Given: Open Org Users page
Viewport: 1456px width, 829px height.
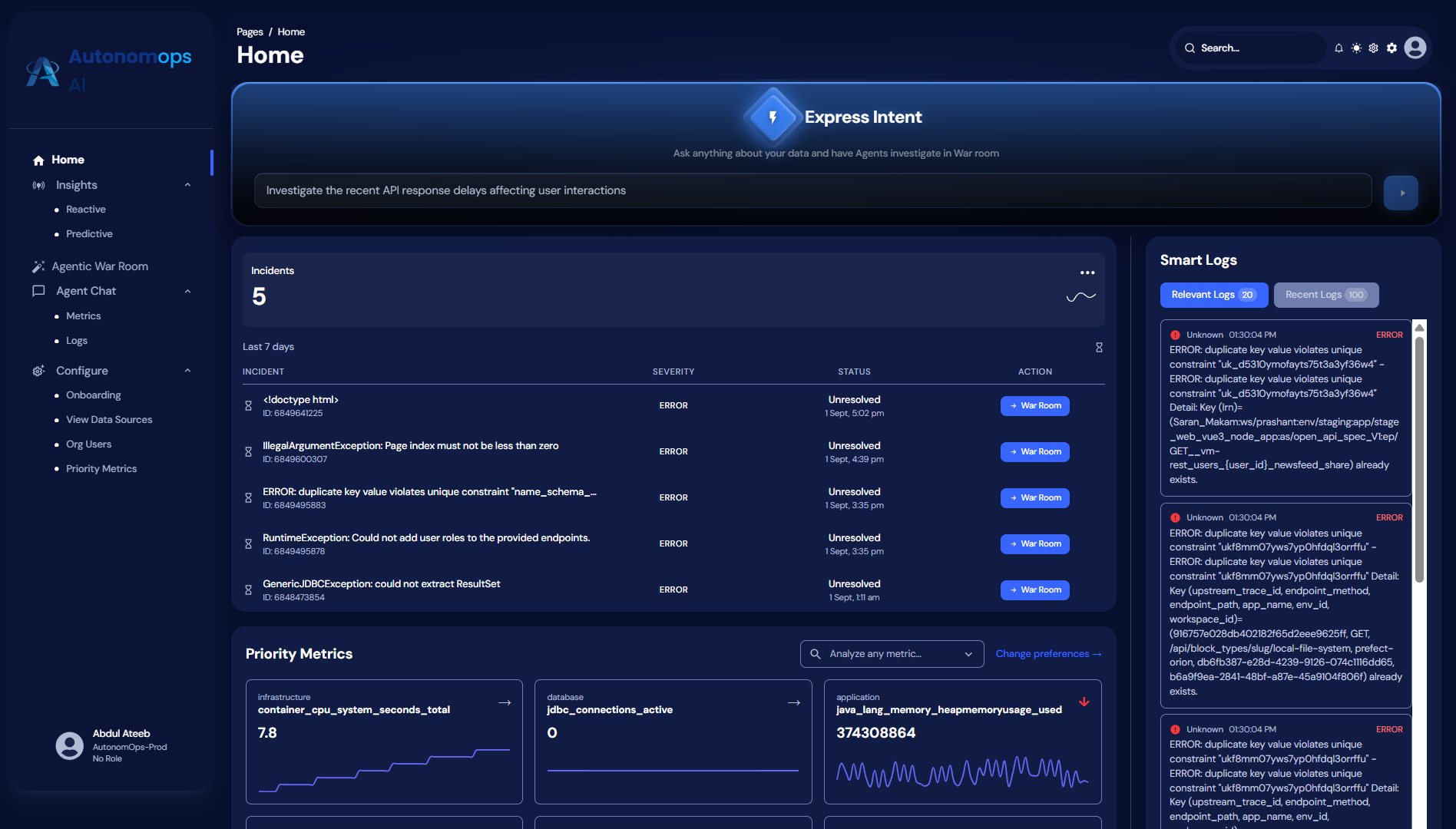Looking at the screenshot, I should click(x=89, y=444).
